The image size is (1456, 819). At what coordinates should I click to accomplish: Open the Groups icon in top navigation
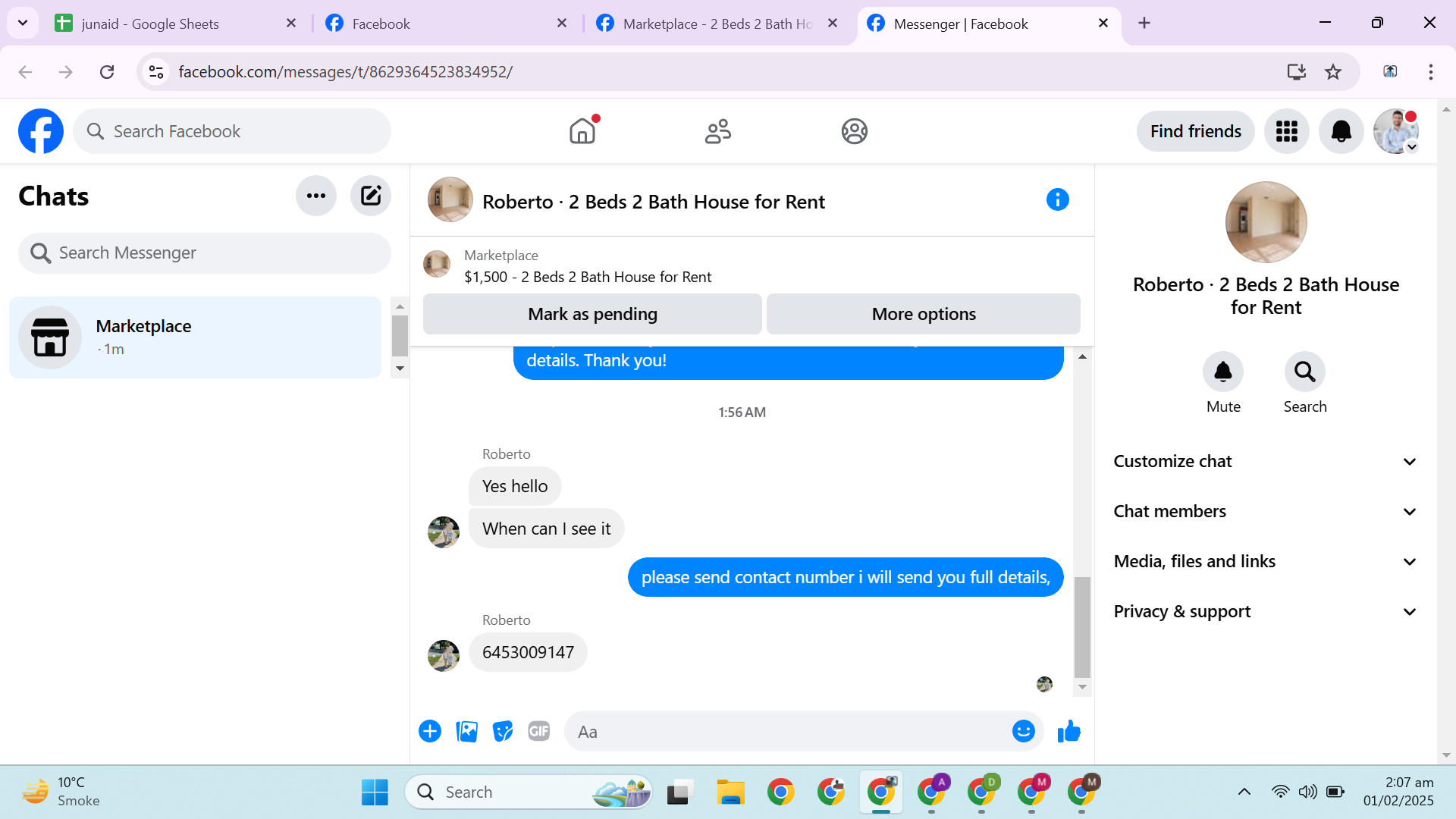(855, 131)
